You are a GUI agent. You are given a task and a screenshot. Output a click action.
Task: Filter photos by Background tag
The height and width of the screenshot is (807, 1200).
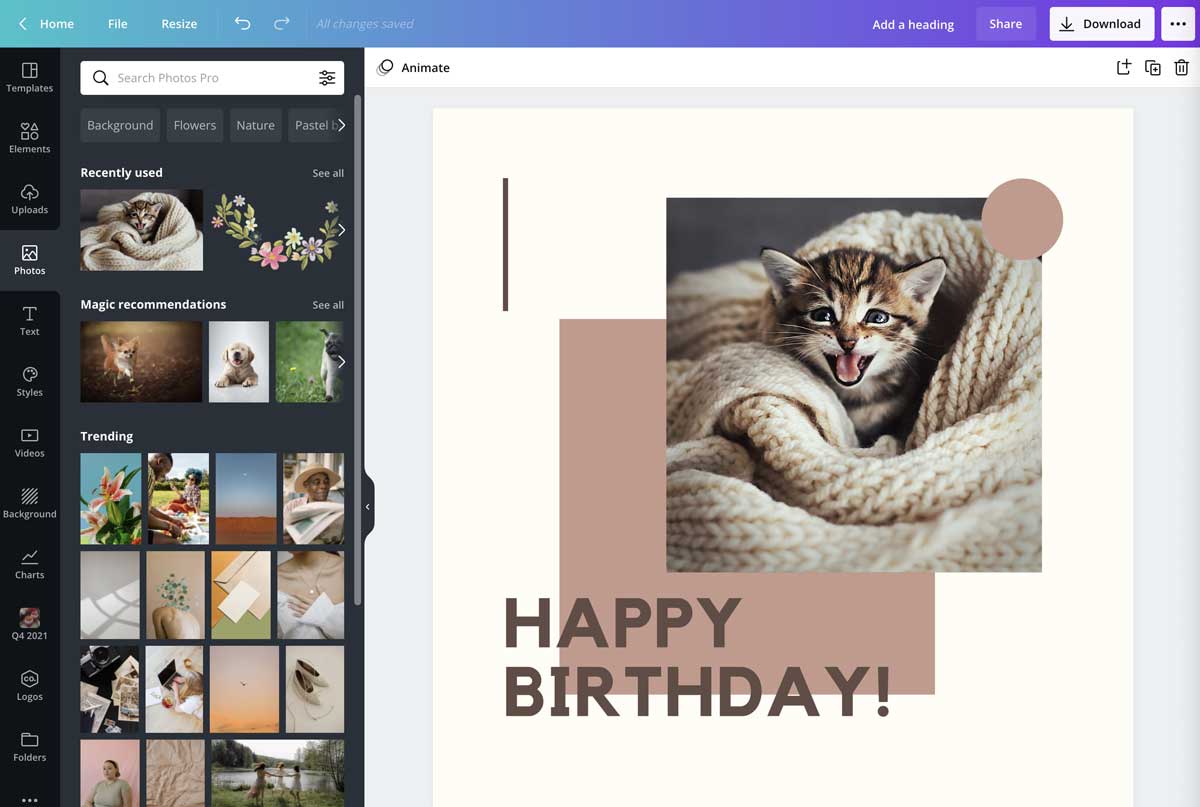point(120,125)
